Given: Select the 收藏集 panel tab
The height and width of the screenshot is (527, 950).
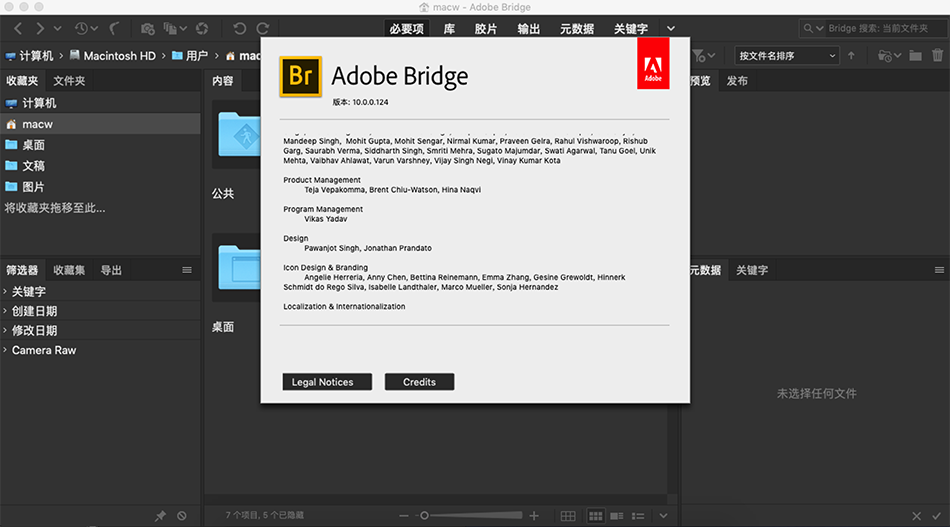Looking at the screenshot, I should pyautogui.click(x=69, y=270).
